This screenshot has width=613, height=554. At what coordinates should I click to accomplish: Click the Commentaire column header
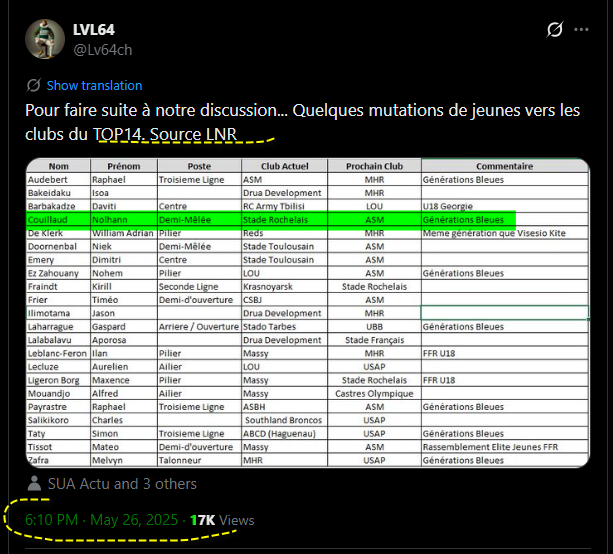tap(505, 166)
